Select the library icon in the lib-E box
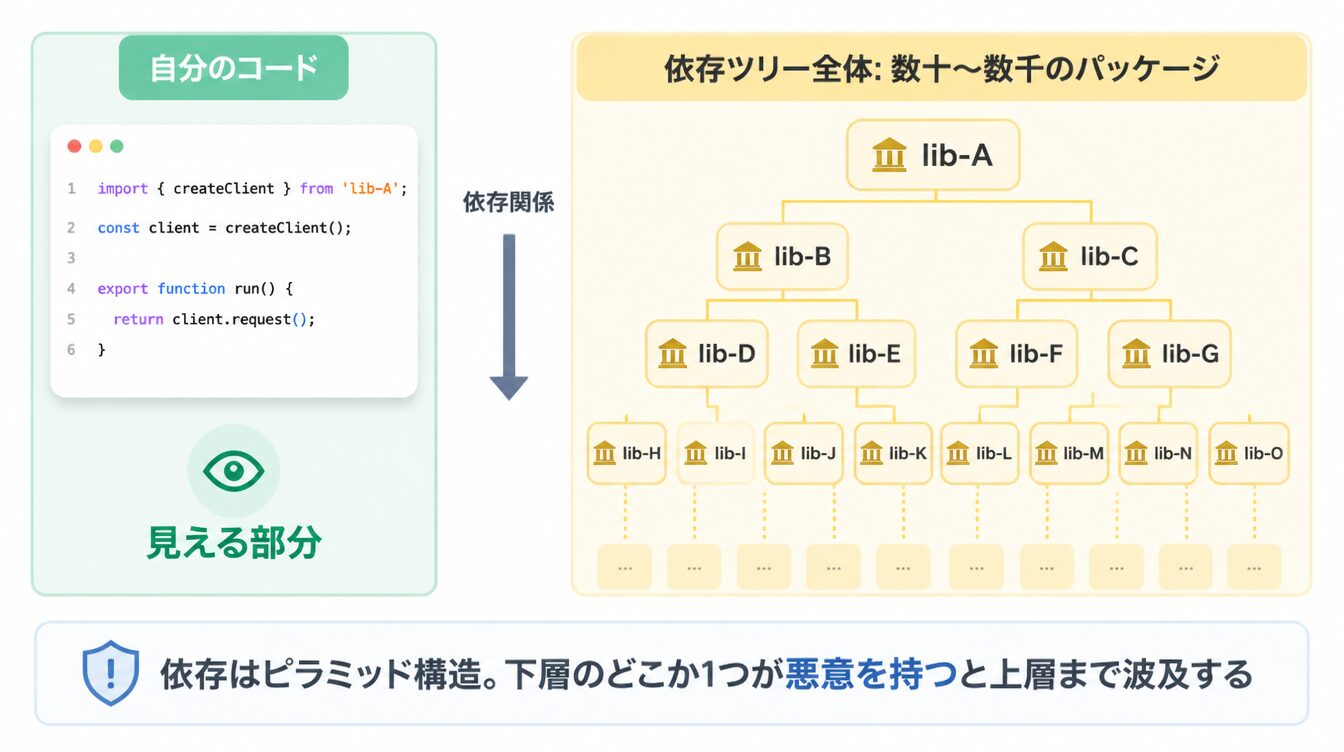1344x752 pixels. 825,353
